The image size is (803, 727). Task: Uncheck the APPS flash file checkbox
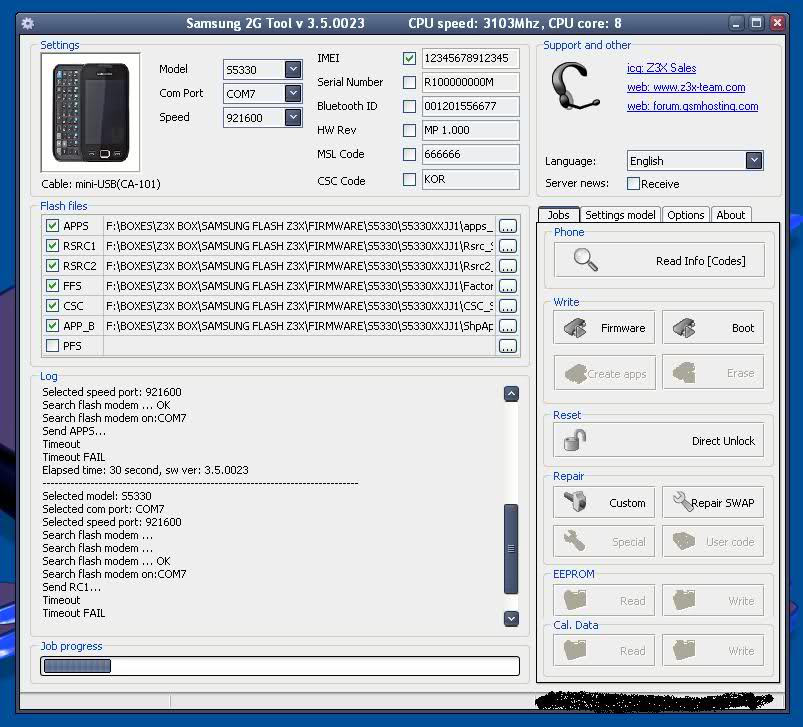[52, 226]
